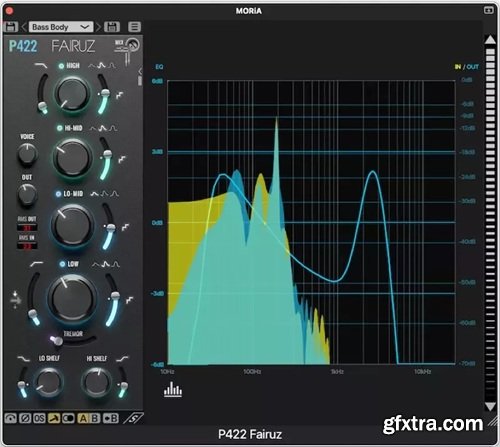Toggle the OS oversampling button
The height and width of the screenshot is (447, 500).
point(39,418)
